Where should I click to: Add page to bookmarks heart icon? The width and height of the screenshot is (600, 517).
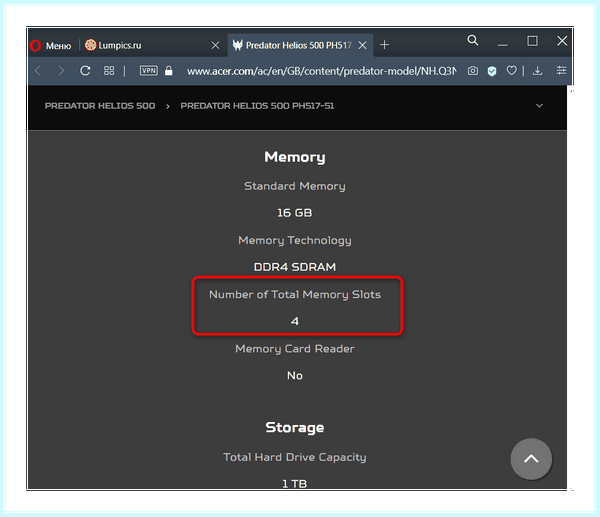(x=512, y=70)
